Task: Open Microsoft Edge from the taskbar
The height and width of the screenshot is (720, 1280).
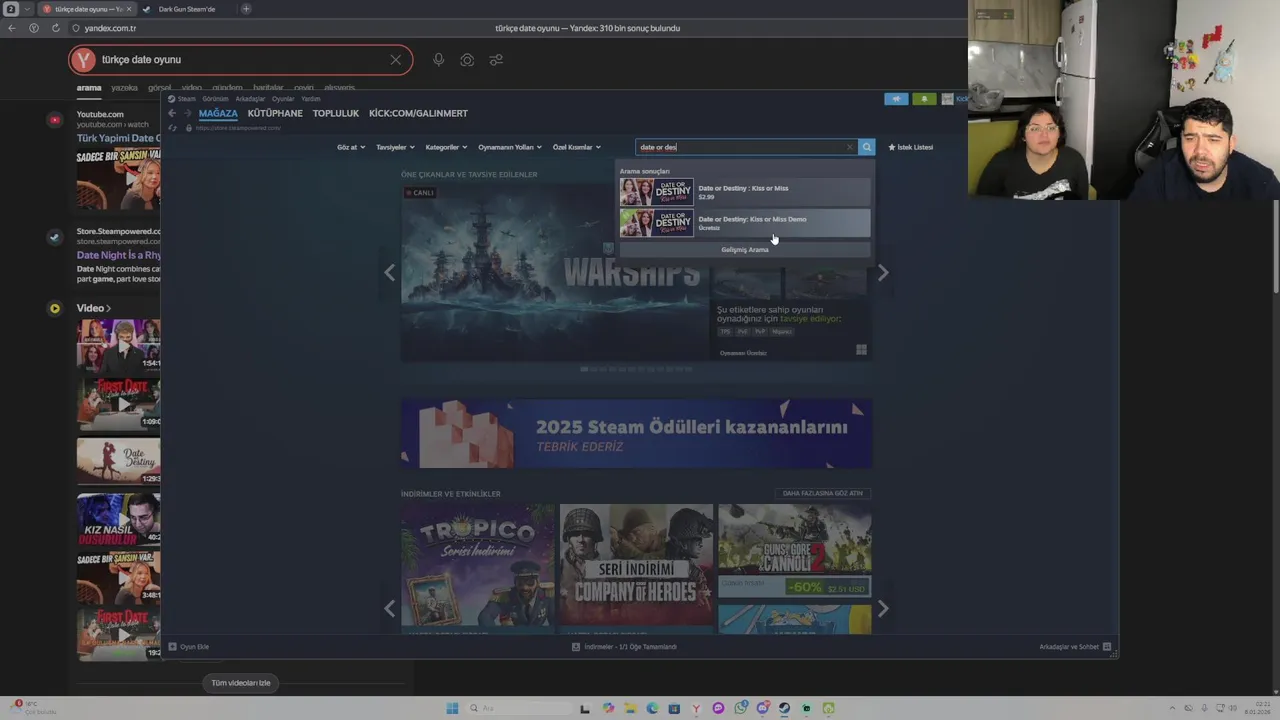Action: click(652, 708)
